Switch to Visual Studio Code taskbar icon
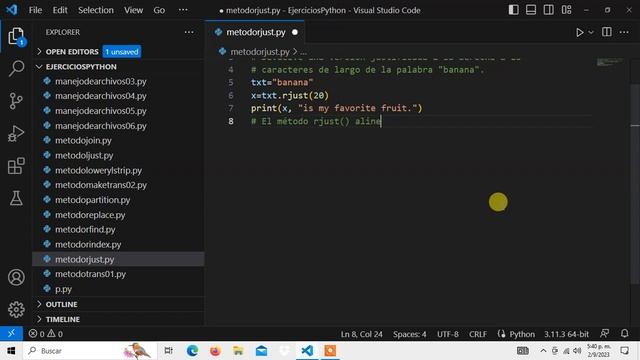The image size is (640, 360). click(307, 351)
